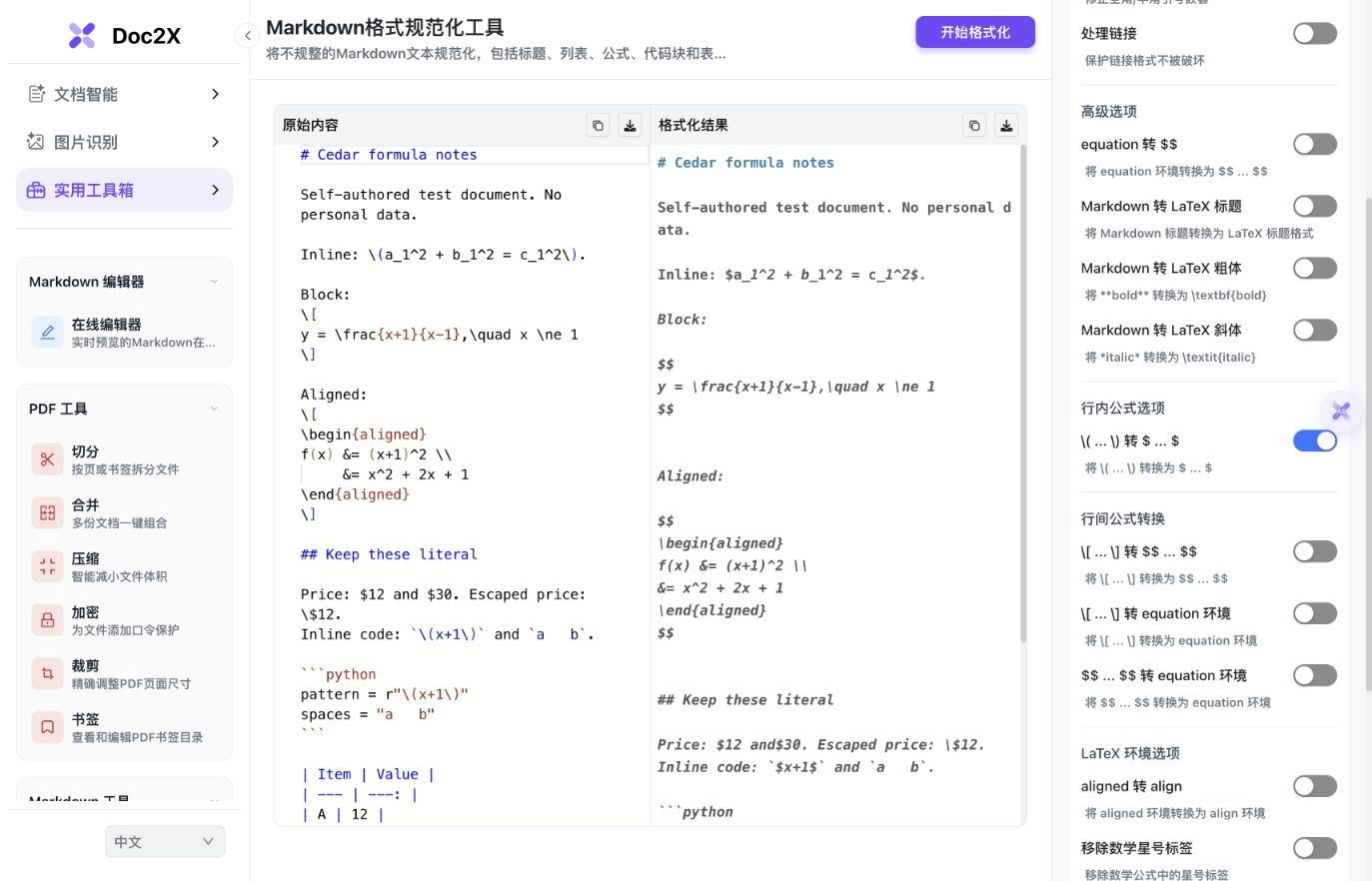Click in the 原始内容 editor text area
Image resolution: width=1372 pixels, height=881 pixels.
click(x=462, y=484)
